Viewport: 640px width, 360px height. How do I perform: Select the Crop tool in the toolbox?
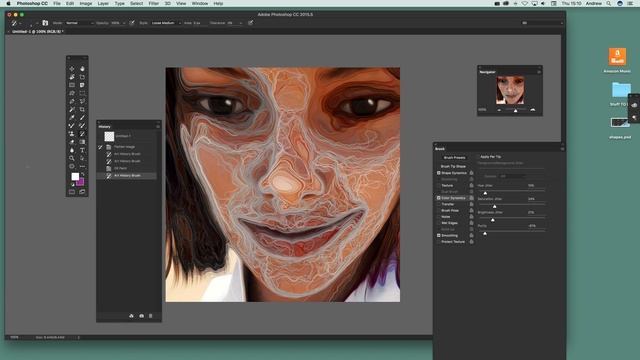click(x=82, y=109)
